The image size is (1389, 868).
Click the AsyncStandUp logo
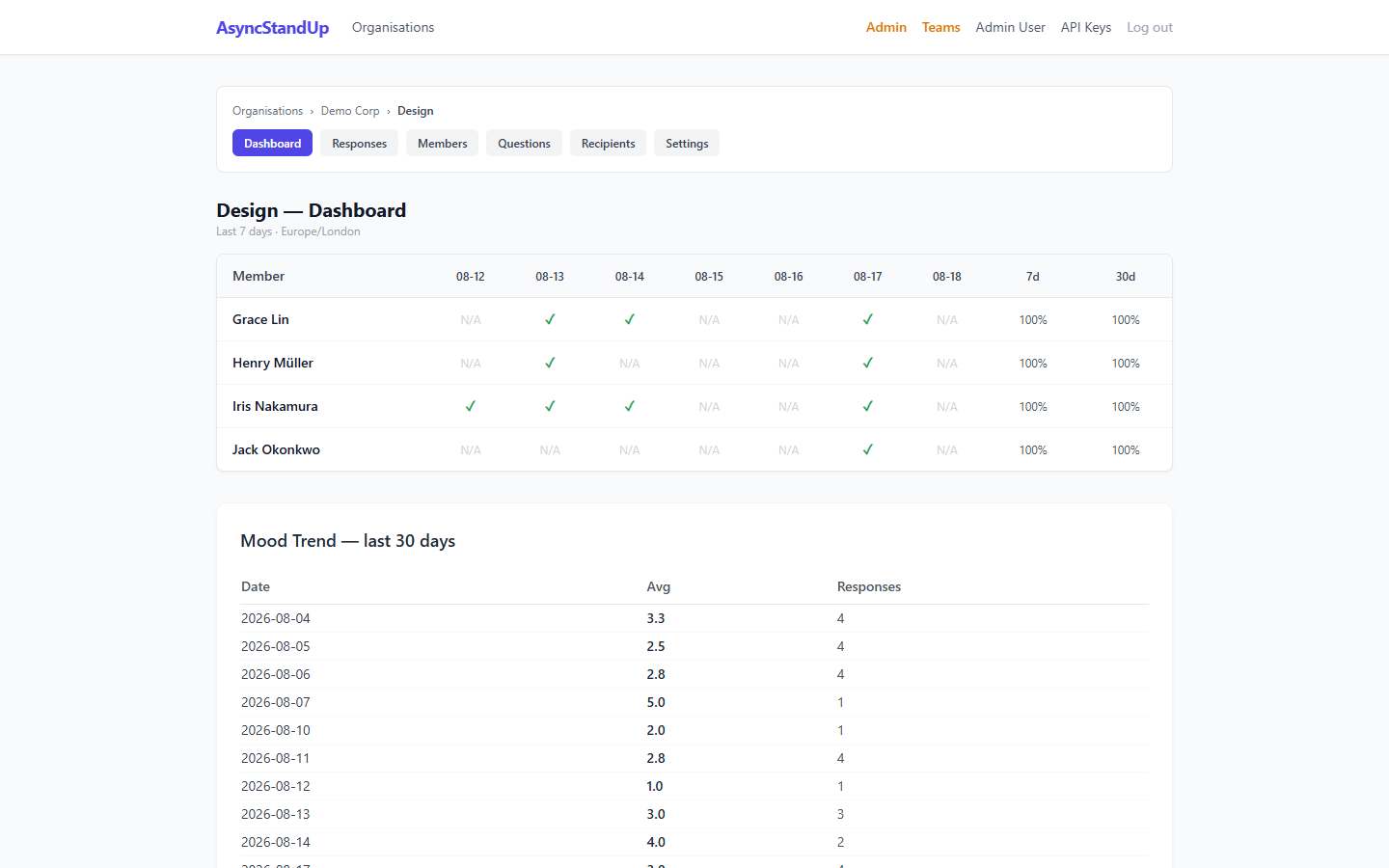click(x=272, y=28)
